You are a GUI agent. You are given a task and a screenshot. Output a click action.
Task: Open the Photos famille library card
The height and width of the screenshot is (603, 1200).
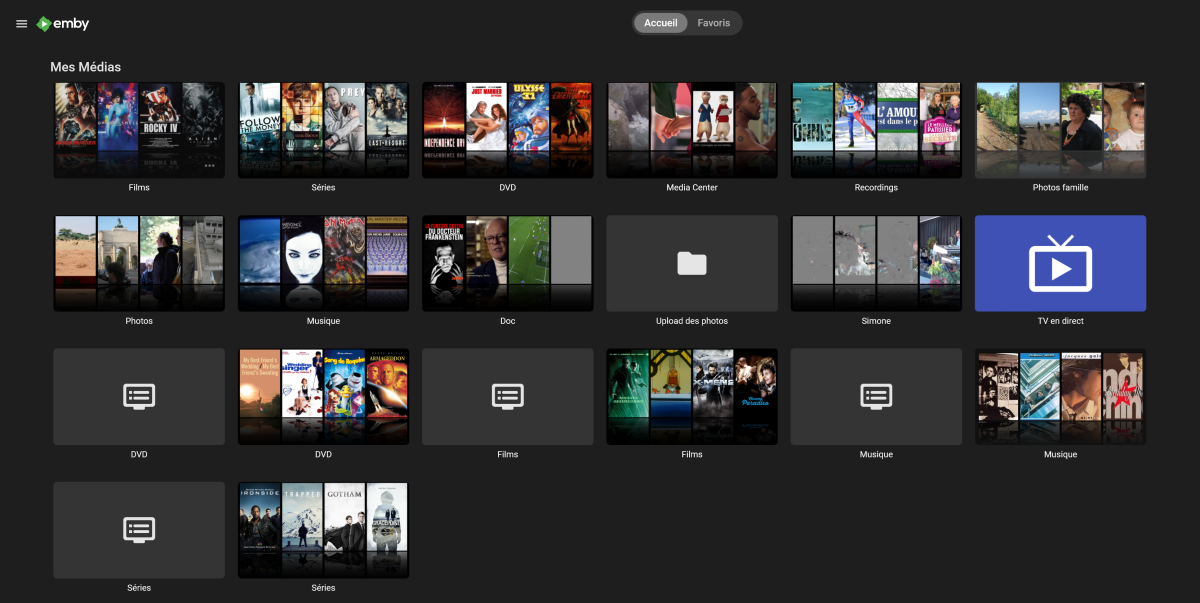[x=1060, y=130]
